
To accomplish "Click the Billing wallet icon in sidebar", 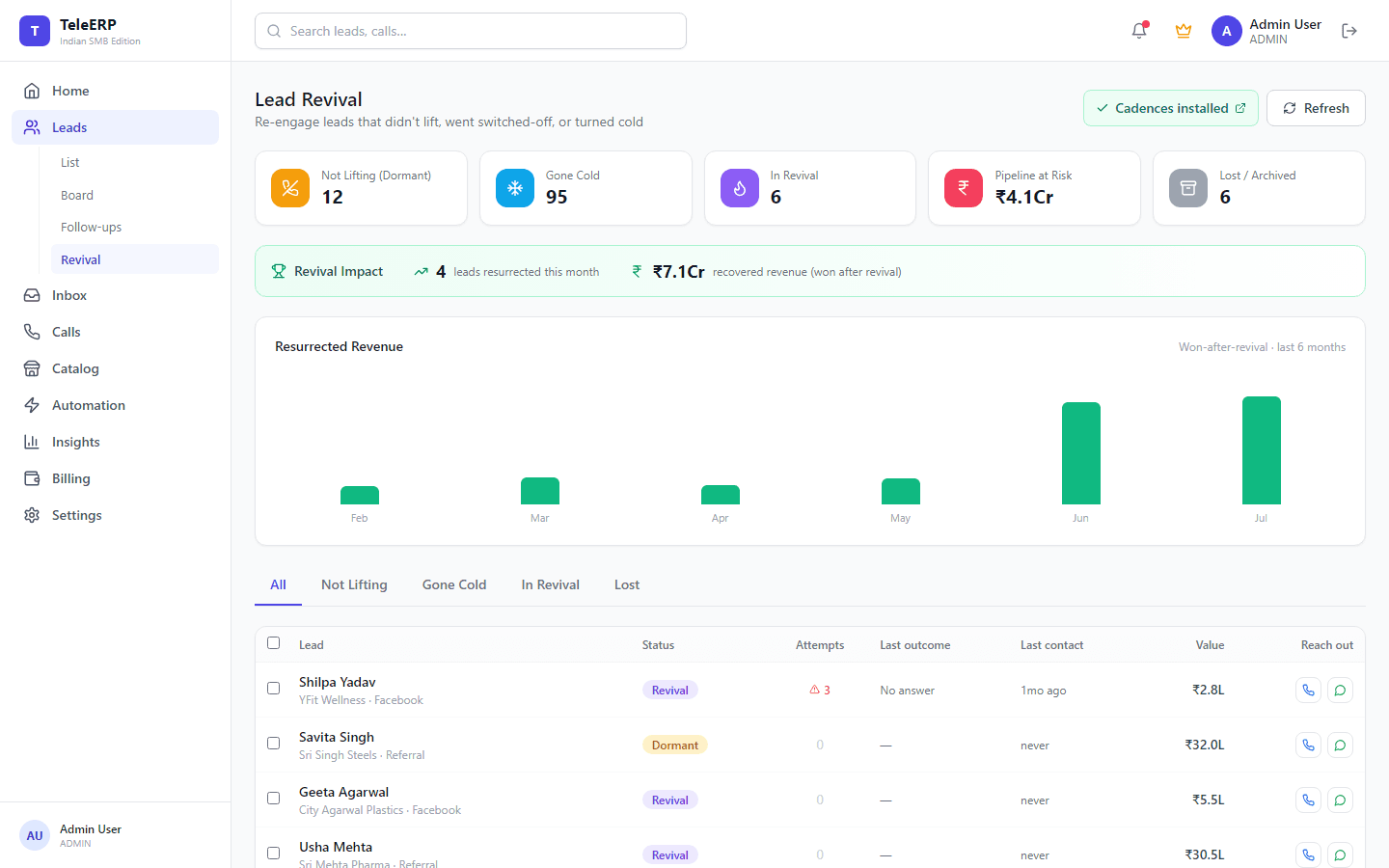I will (x=32, y=478).
